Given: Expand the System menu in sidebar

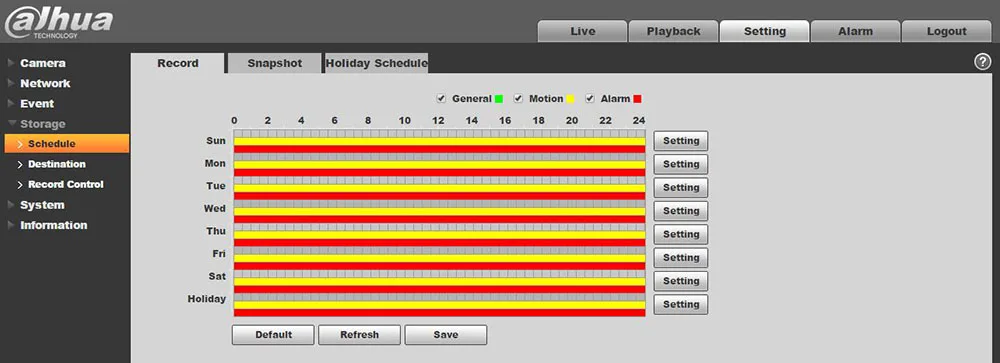Looking at the screenshot, I should tap(42, 205).
